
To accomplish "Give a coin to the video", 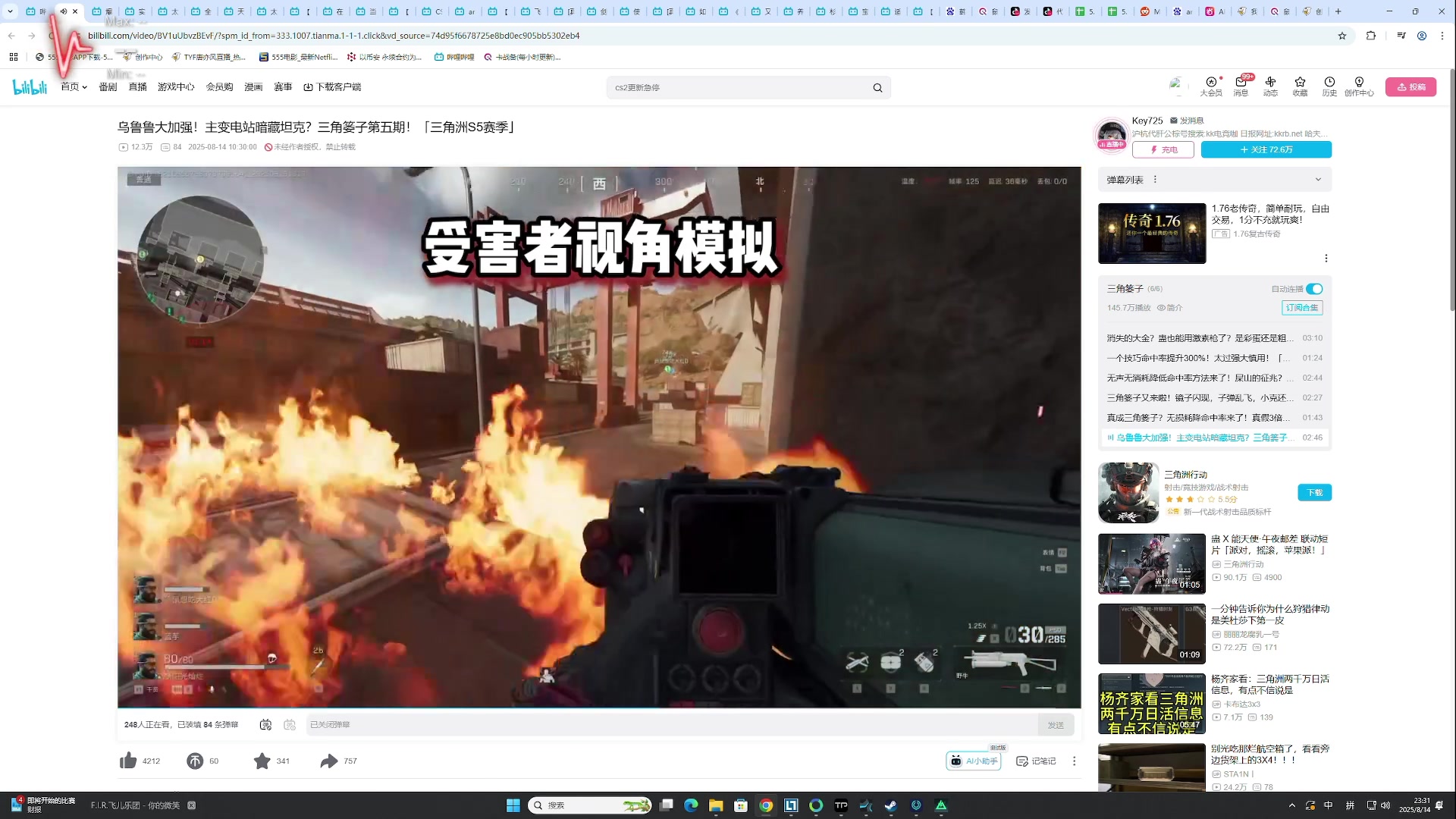I will click(x=195, y=761).
